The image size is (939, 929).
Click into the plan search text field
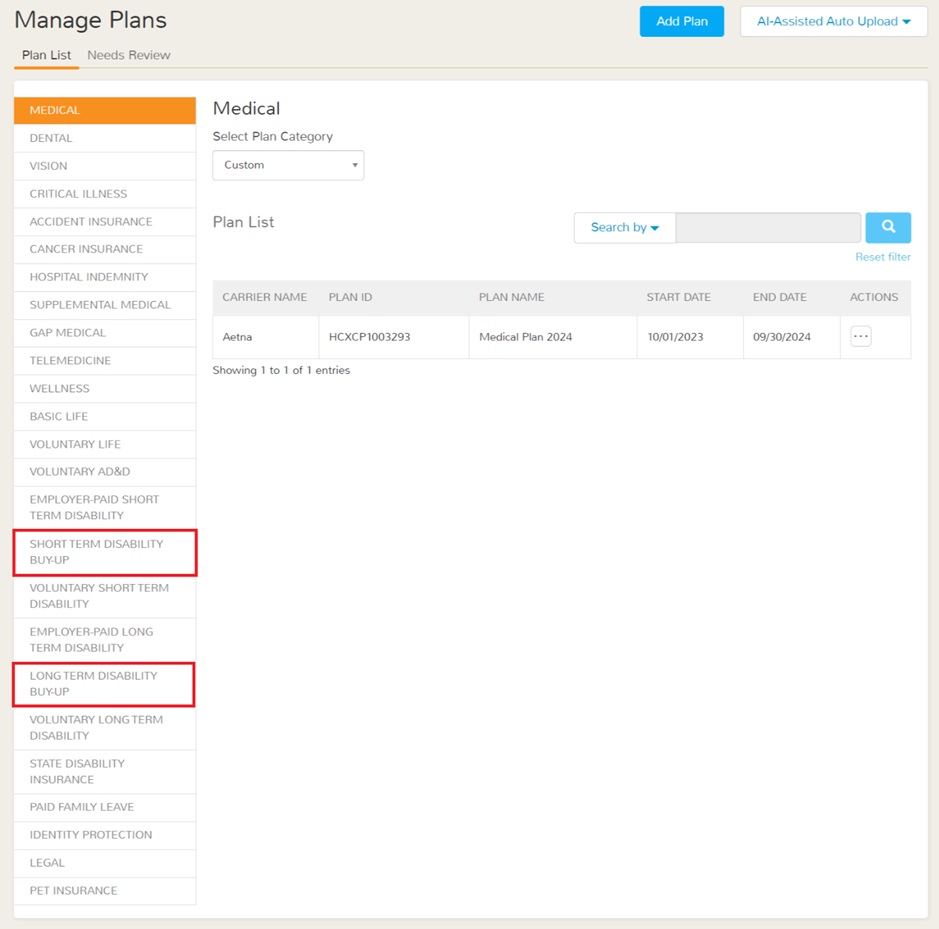(x=767, y=227)
